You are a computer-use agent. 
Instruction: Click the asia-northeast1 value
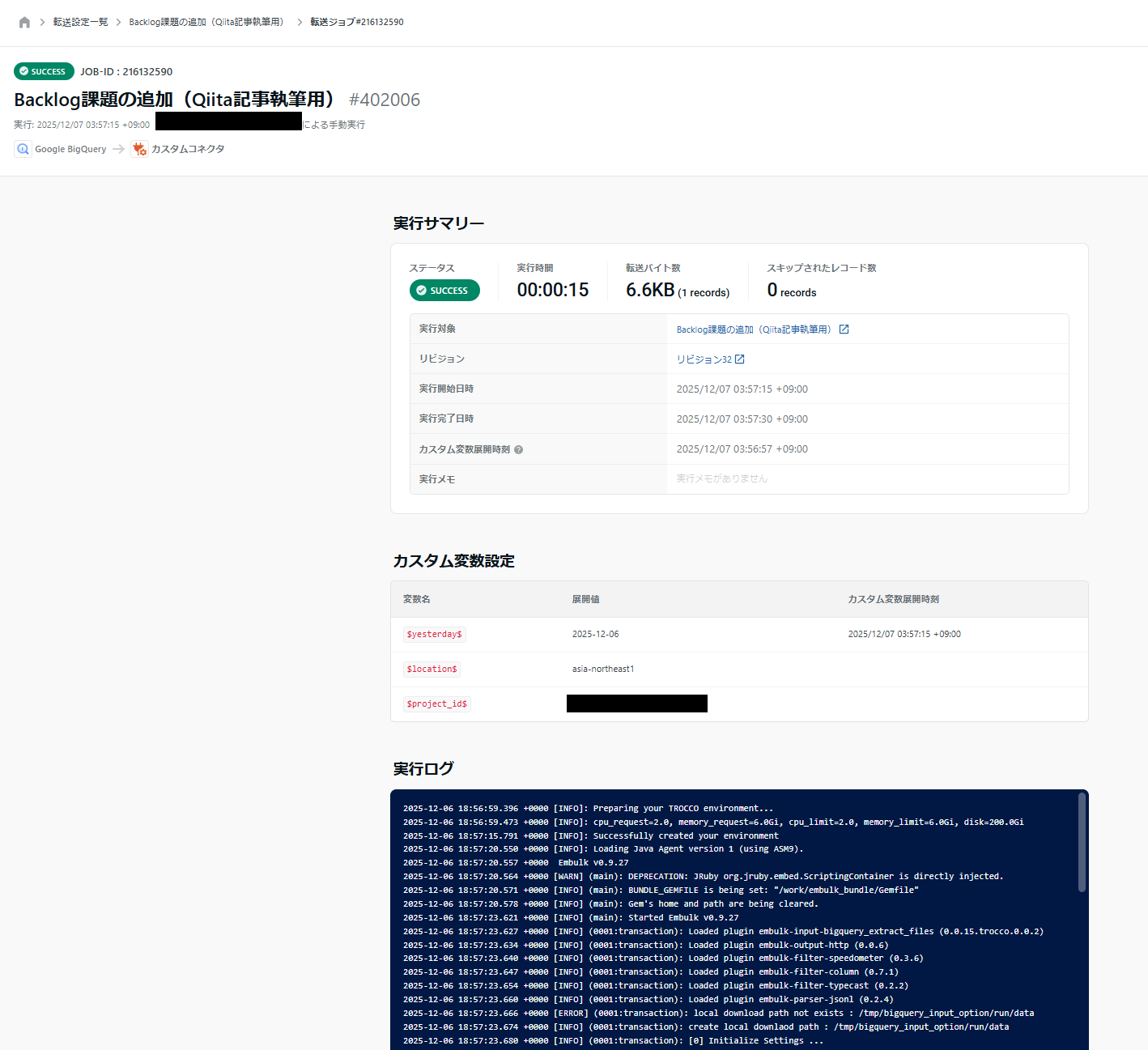click(603, 669)
